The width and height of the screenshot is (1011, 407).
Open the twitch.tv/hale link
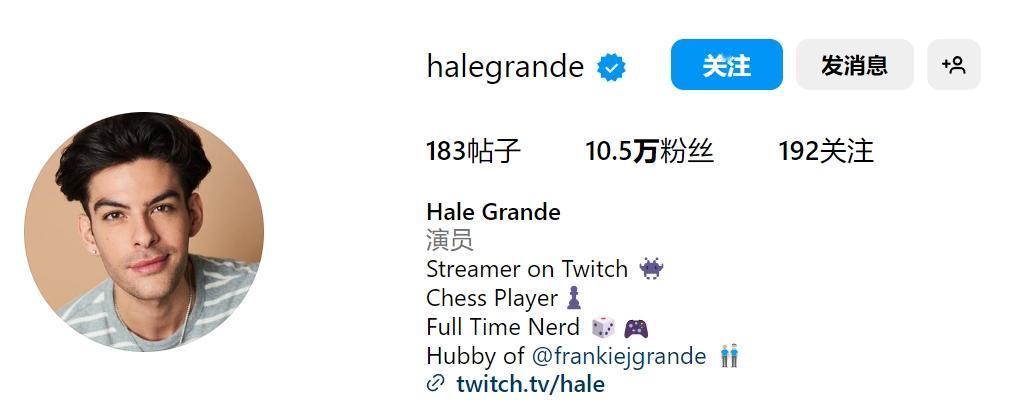531,384
